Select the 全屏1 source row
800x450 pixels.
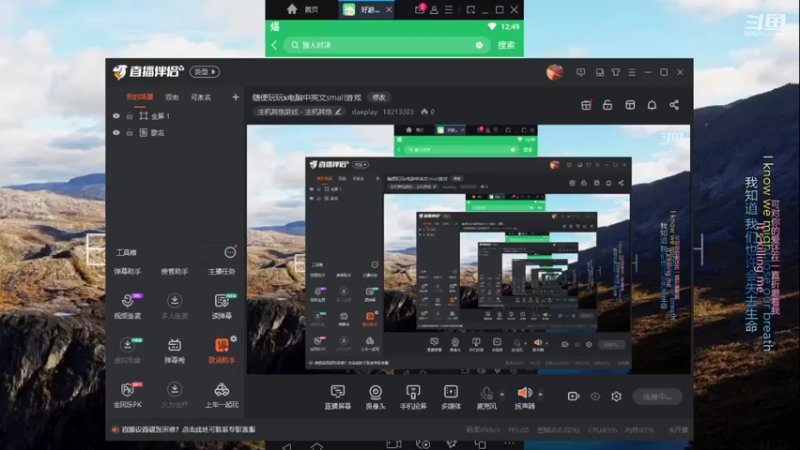[x=175, y=116]
